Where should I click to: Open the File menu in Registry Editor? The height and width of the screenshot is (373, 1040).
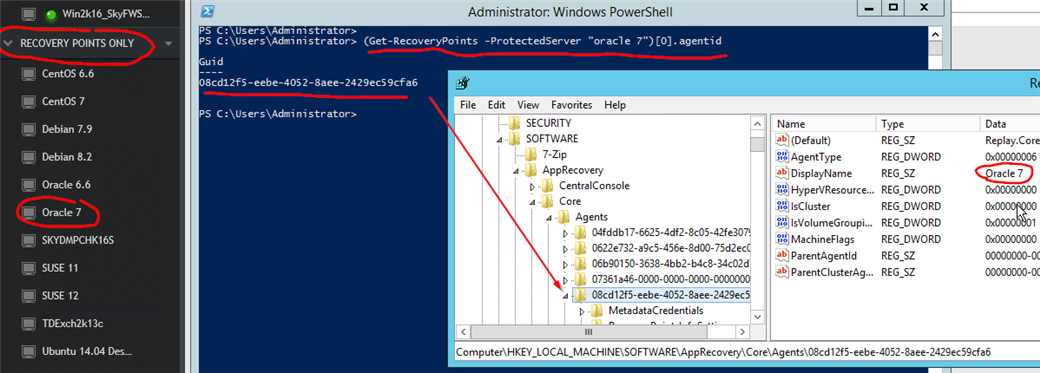tap(468, 105)
